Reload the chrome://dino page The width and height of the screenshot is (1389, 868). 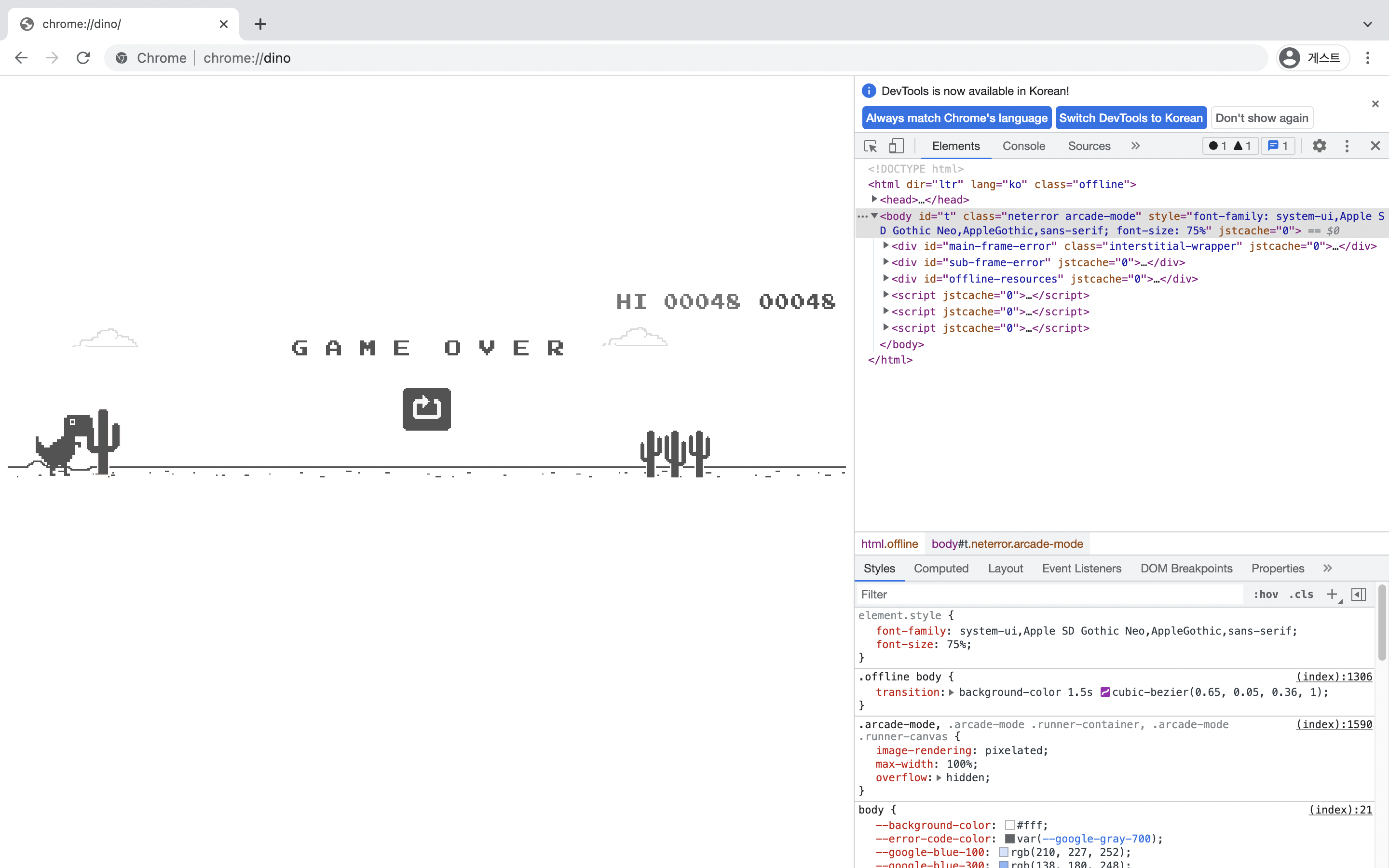click(83, 58)
